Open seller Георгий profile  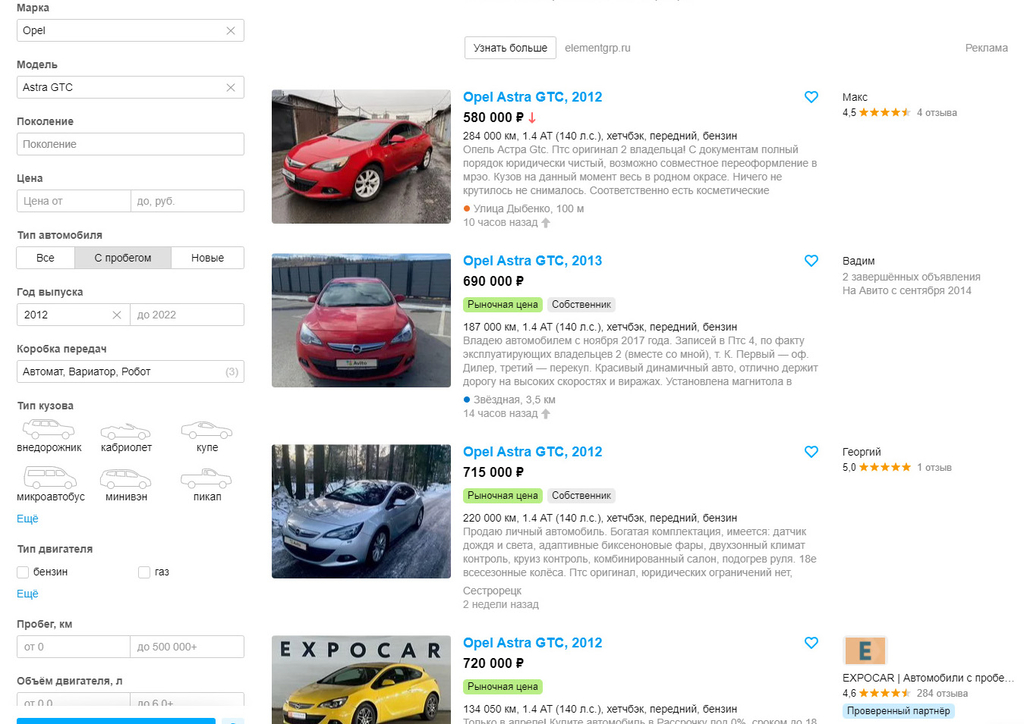[x=861, y=452]
